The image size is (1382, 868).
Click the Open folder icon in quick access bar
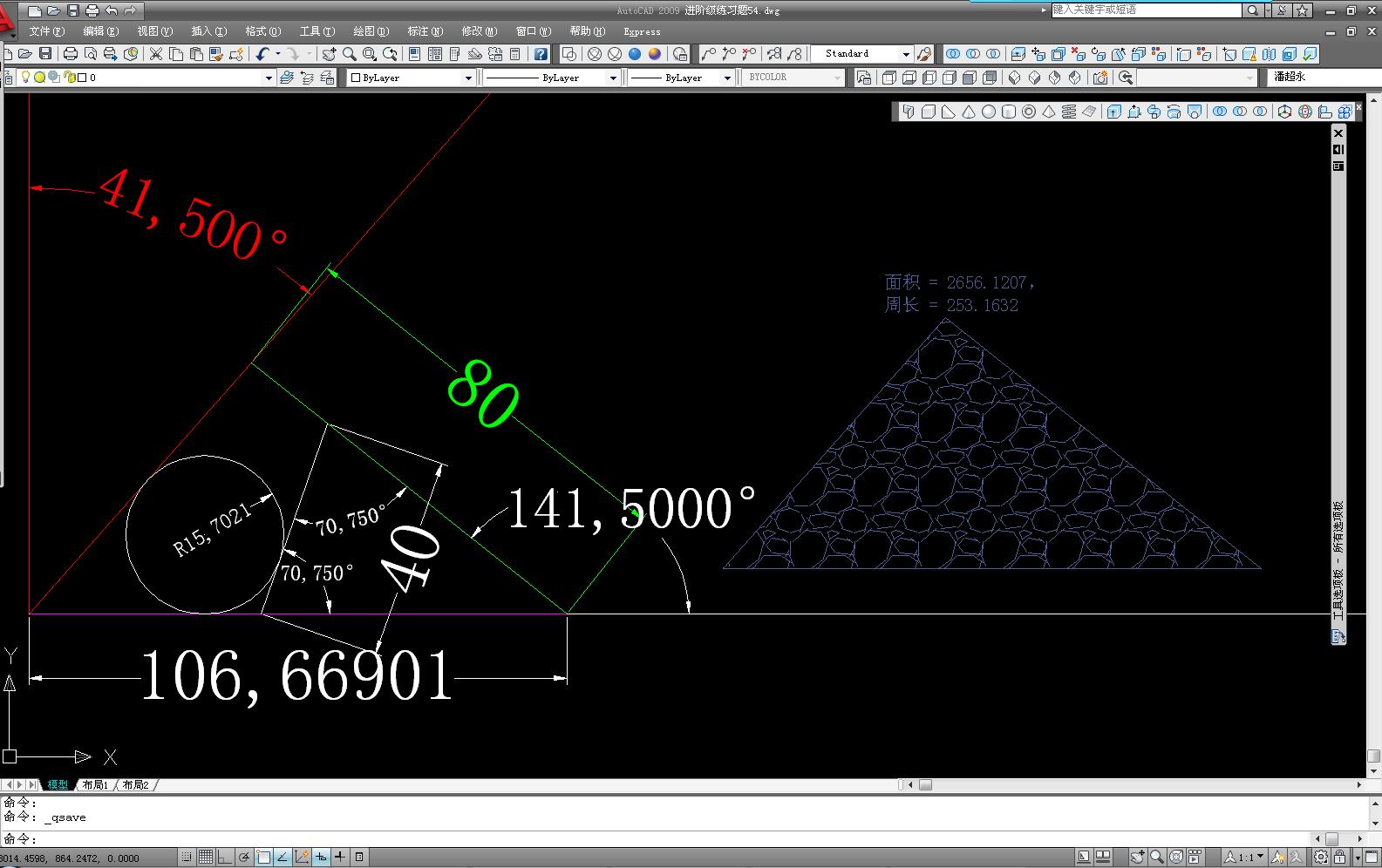(x=54, y=10)
